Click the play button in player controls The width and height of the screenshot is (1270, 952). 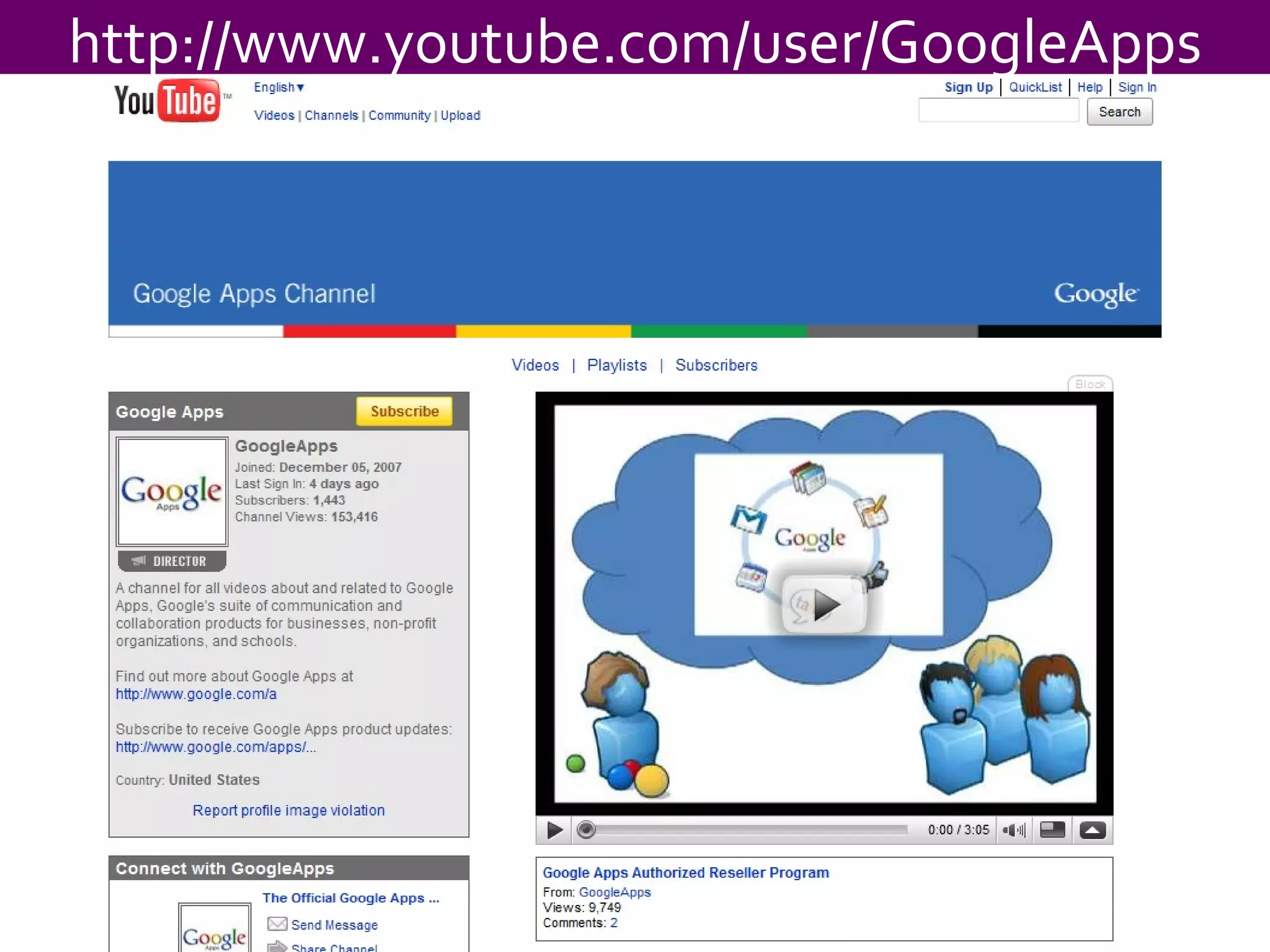tap(554, 830)
